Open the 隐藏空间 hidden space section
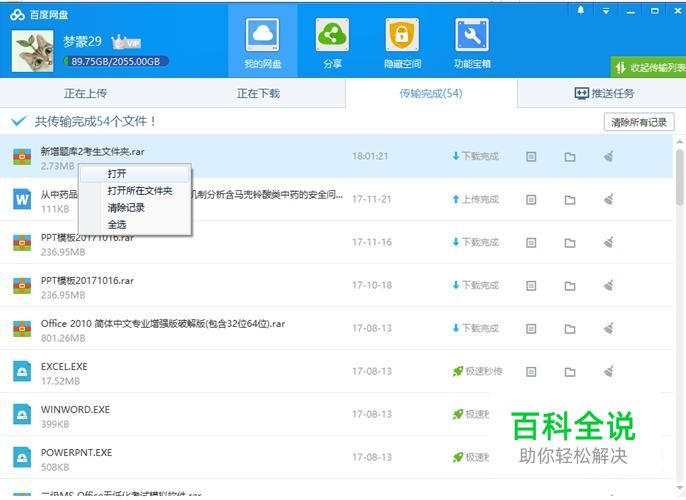This screenshot has width=686, height=500. coord(402,43)
